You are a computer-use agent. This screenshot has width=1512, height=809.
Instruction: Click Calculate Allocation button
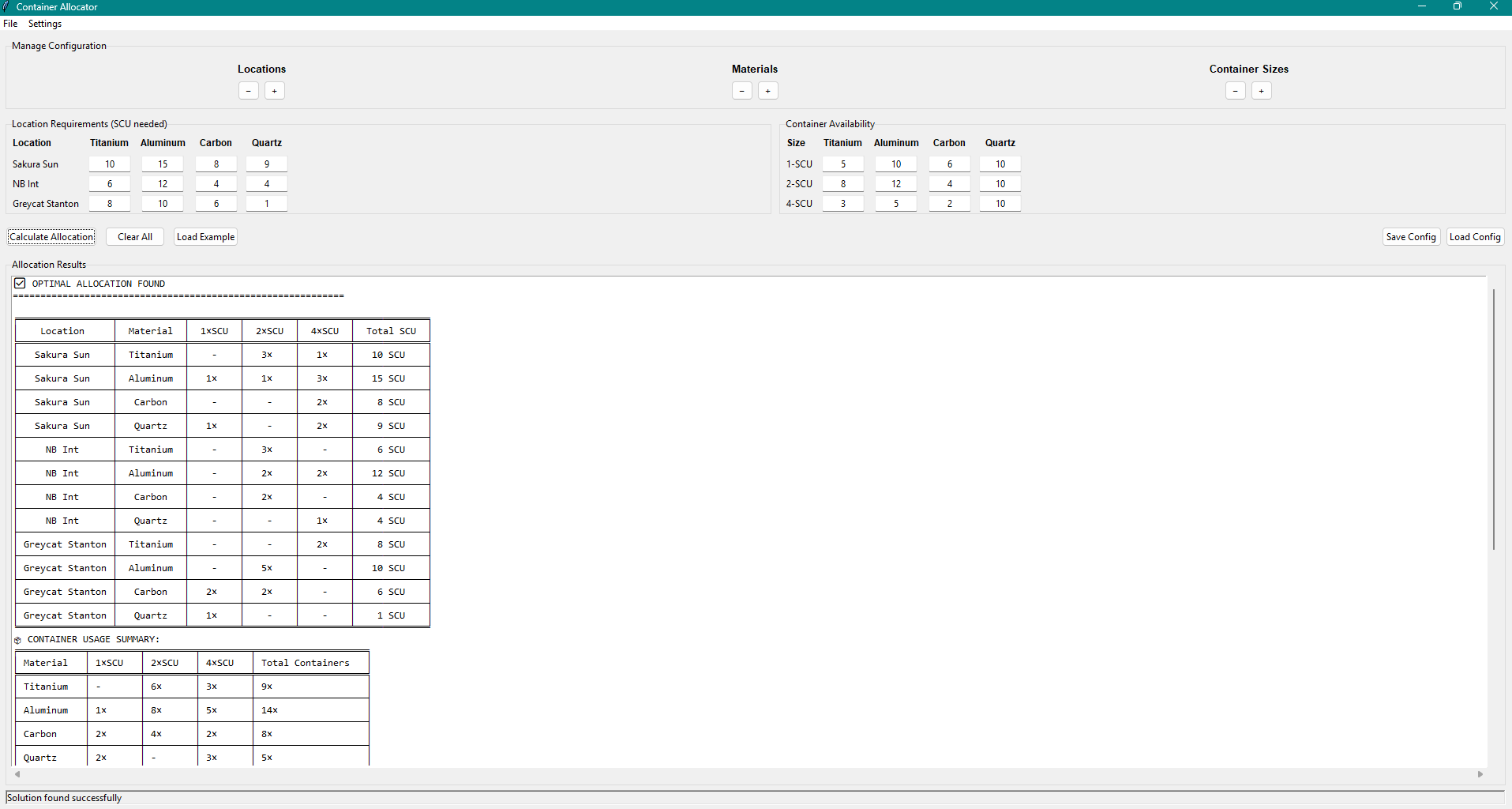pyautogui.click(x=51, y=237)
